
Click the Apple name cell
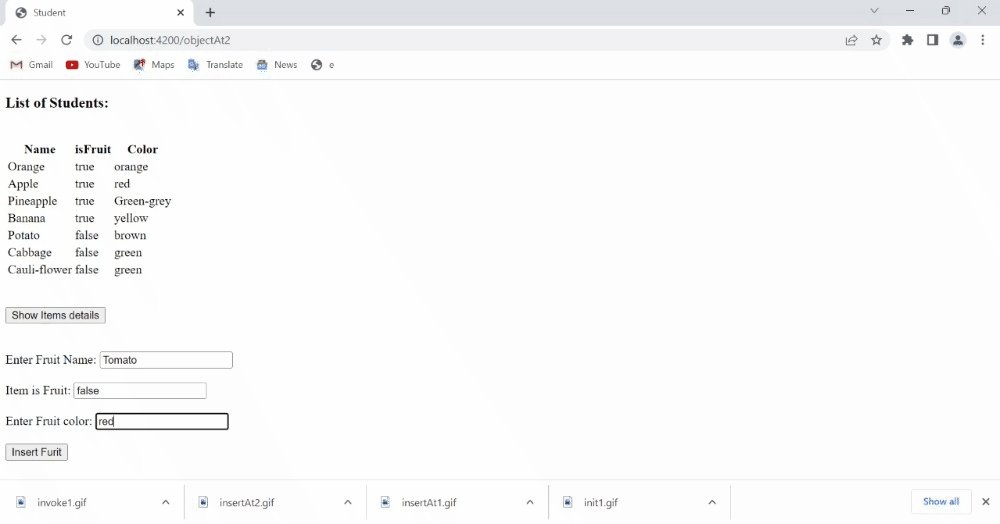23,184
